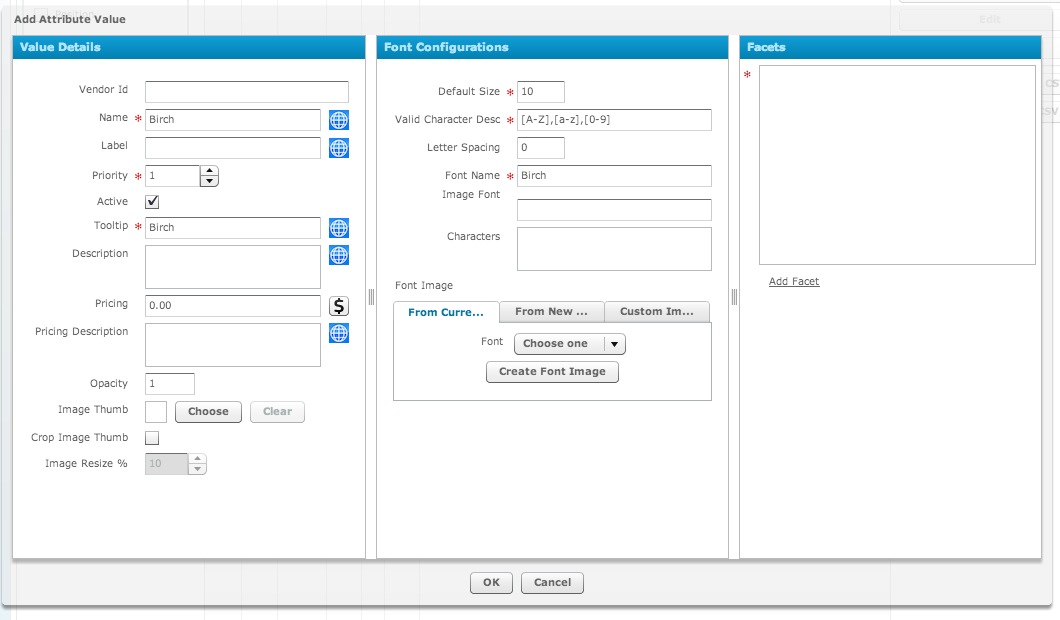Click the dollar sign icon beside Pricing
The image size is (1060, 620).
pos(338,306)
